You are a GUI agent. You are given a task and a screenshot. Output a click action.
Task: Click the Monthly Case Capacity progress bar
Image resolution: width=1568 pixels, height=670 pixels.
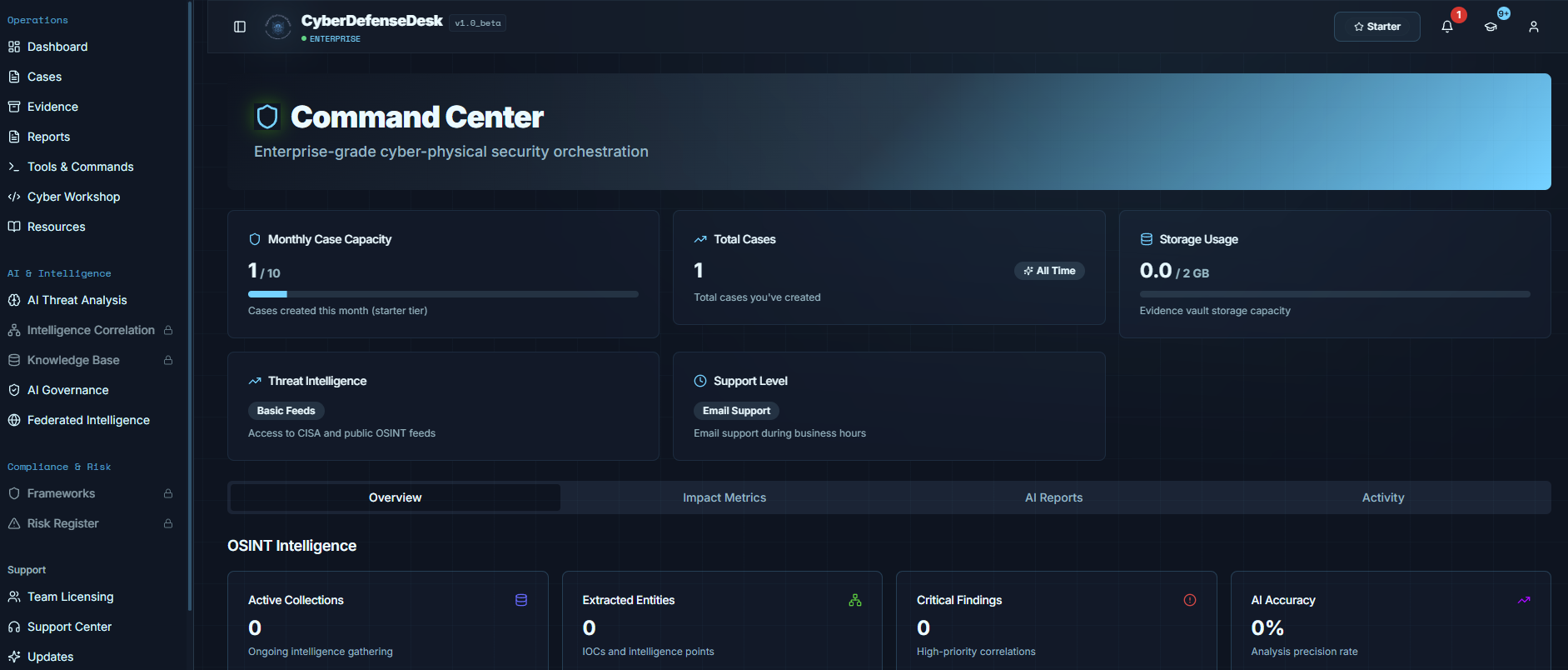pyautogui.click(x=443, y=294)
